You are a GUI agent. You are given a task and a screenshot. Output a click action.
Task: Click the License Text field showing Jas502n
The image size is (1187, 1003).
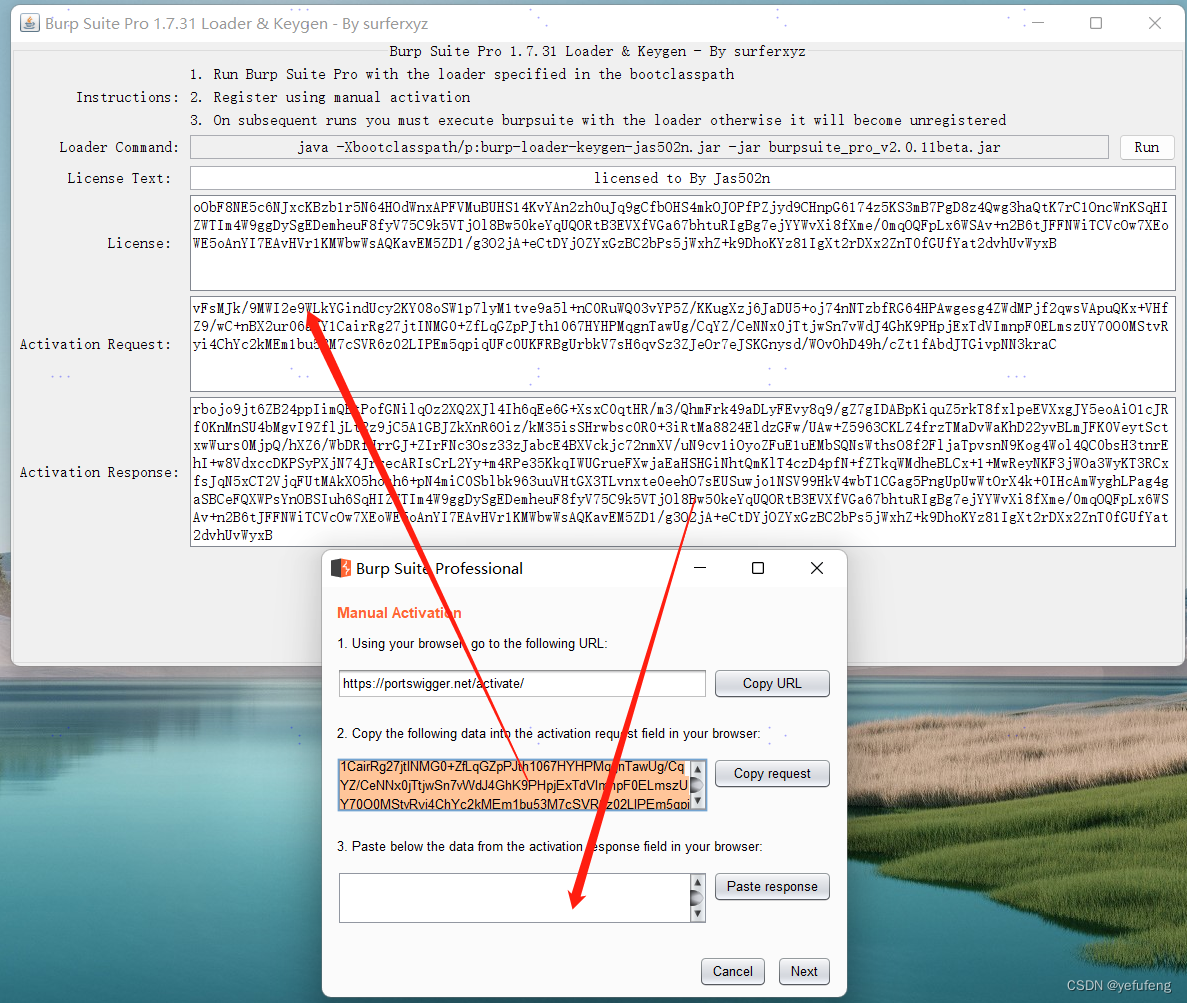(682, 178)
